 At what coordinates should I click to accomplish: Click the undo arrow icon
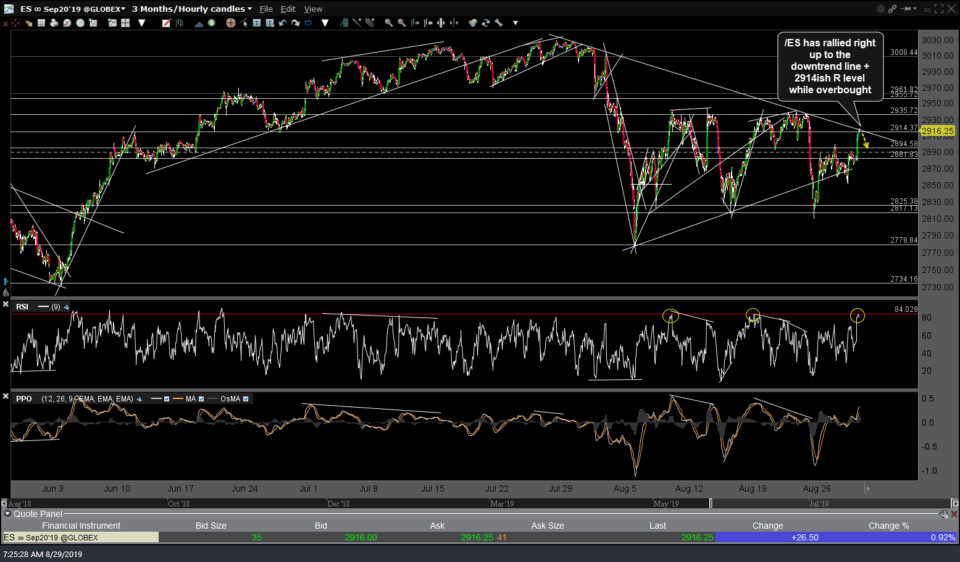click(x=283, y=23)
